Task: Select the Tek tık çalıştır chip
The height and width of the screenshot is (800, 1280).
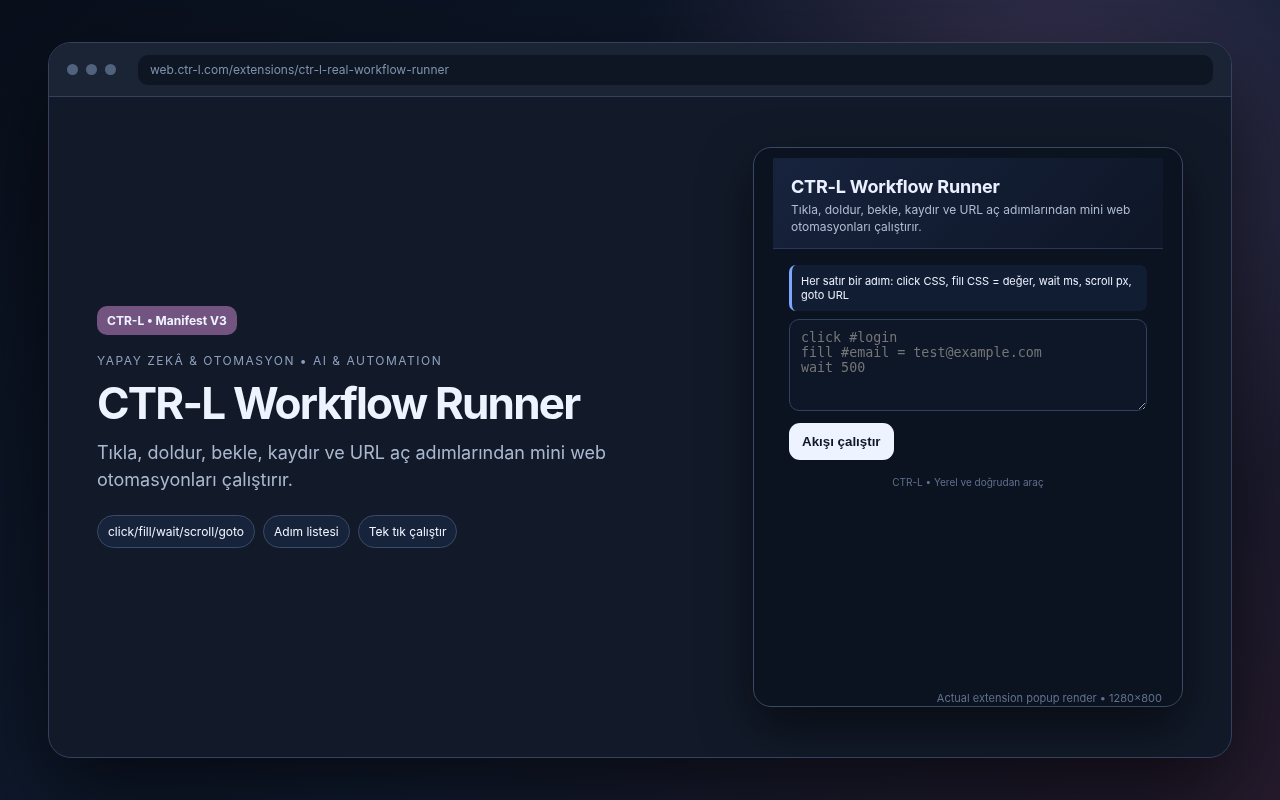Action: (407, 531)
